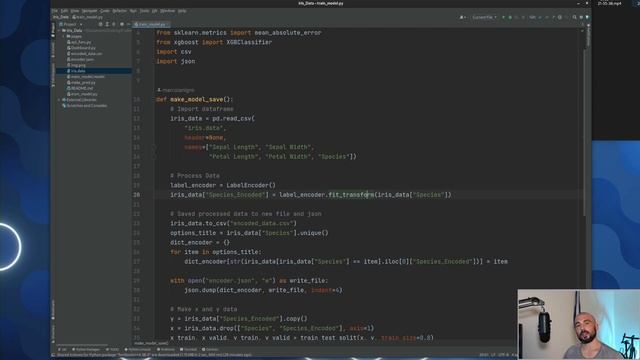This screenshot has width=640, height=360.
Task: Toggle code folding at the names= line
Action: [155, 147]
